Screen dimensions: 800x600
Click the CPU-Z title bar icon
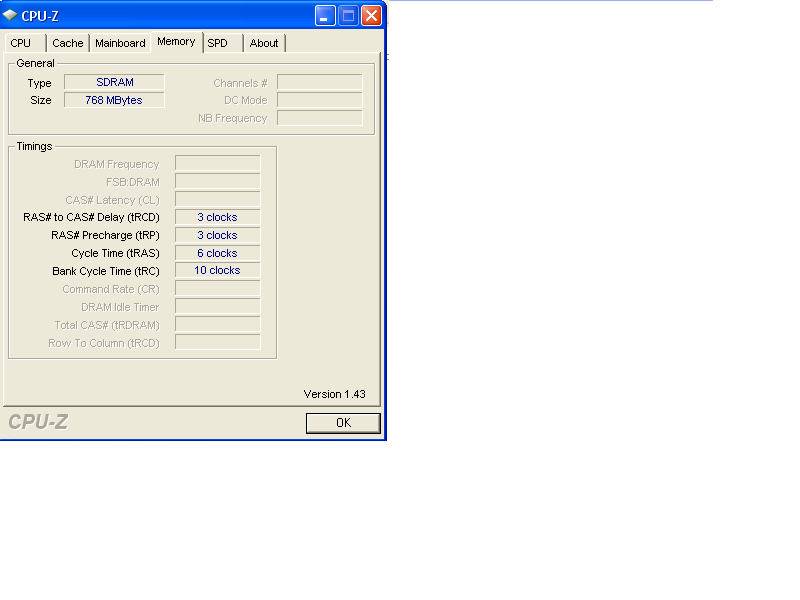[10, 15]
